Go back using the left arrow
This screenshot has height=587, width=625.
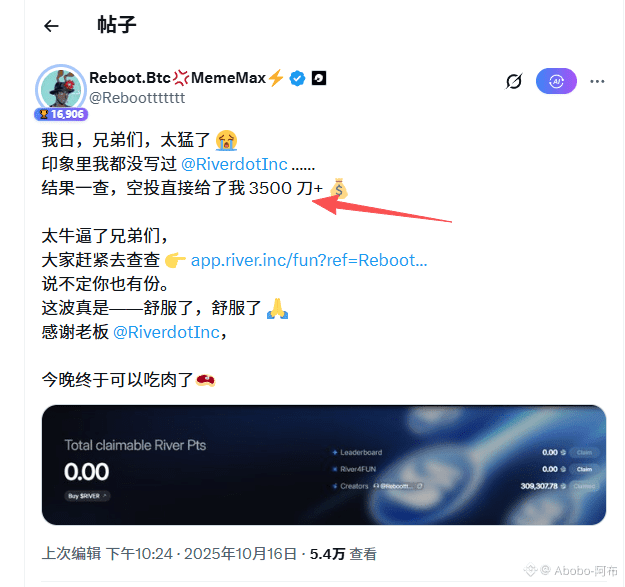coord(51,26)
